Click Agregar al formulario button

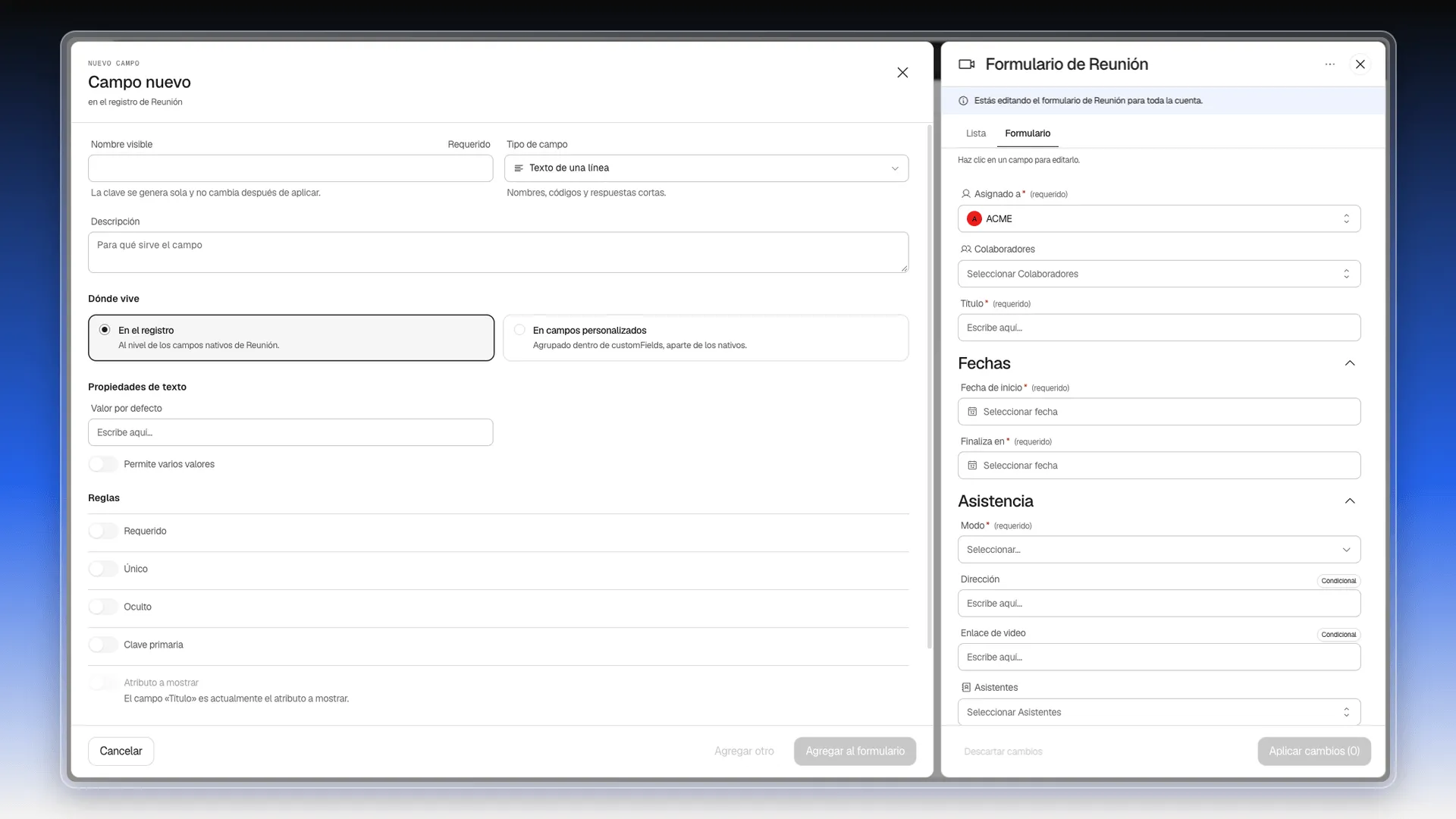[855, 752]
